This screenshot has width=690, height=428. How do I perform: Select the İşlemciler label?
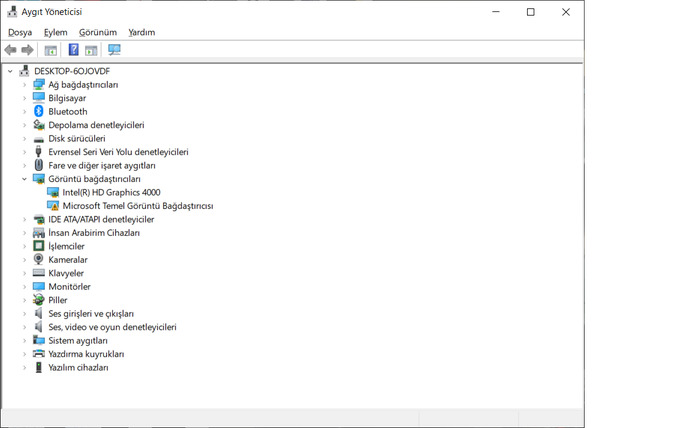coord(66,246)
